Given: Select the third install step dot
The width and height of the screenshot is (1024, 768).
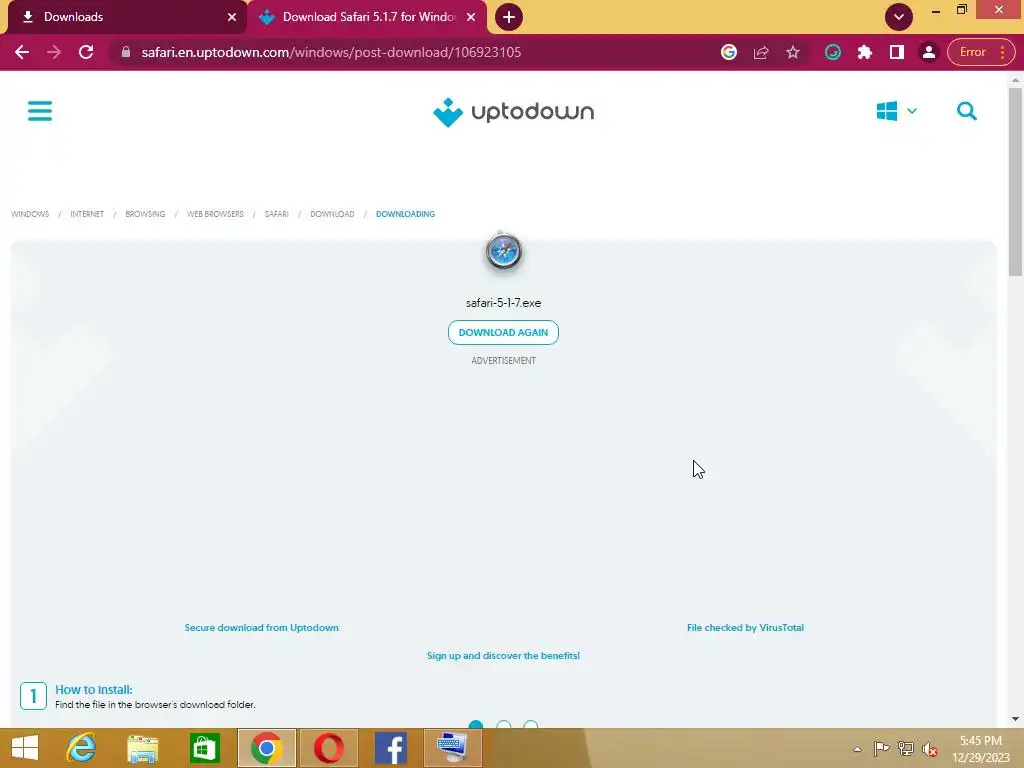Looking at the screenshot, I should 531,725.
